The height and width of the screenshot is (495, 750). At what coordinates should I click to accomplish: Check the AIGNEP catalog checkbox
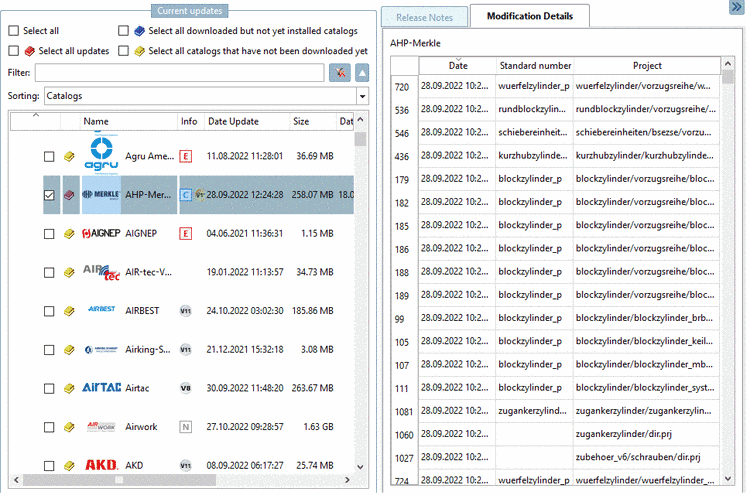click(x=49, y=234)
